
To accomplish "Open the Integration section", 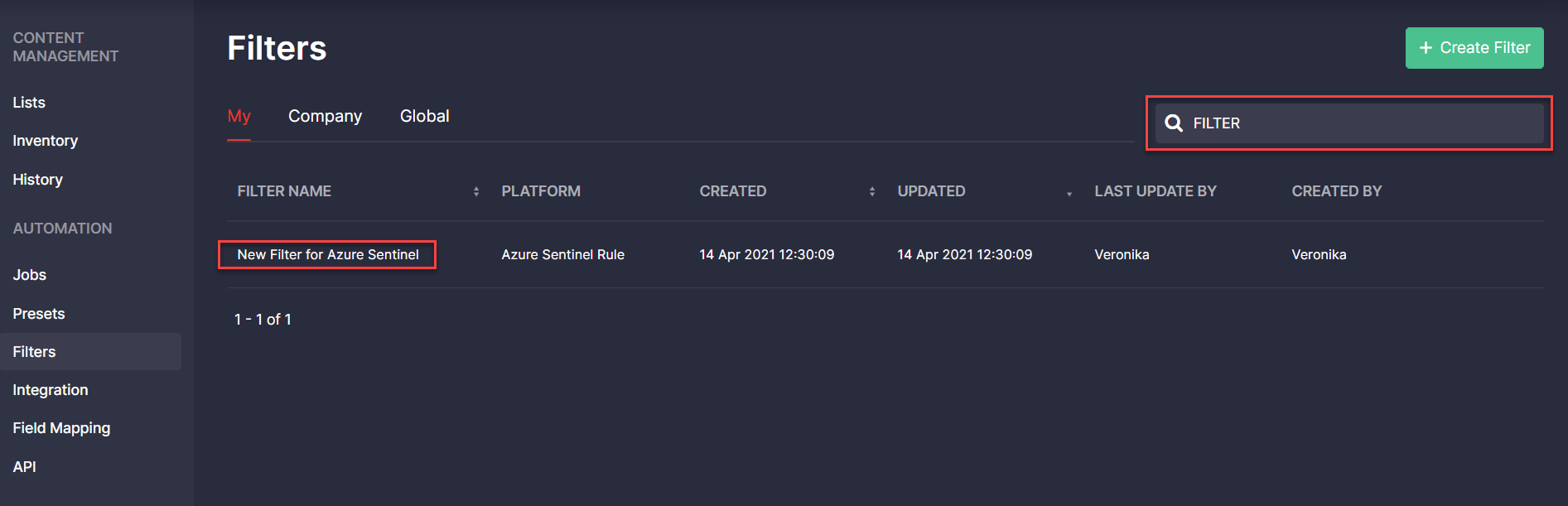I will (x=50, y=390).
